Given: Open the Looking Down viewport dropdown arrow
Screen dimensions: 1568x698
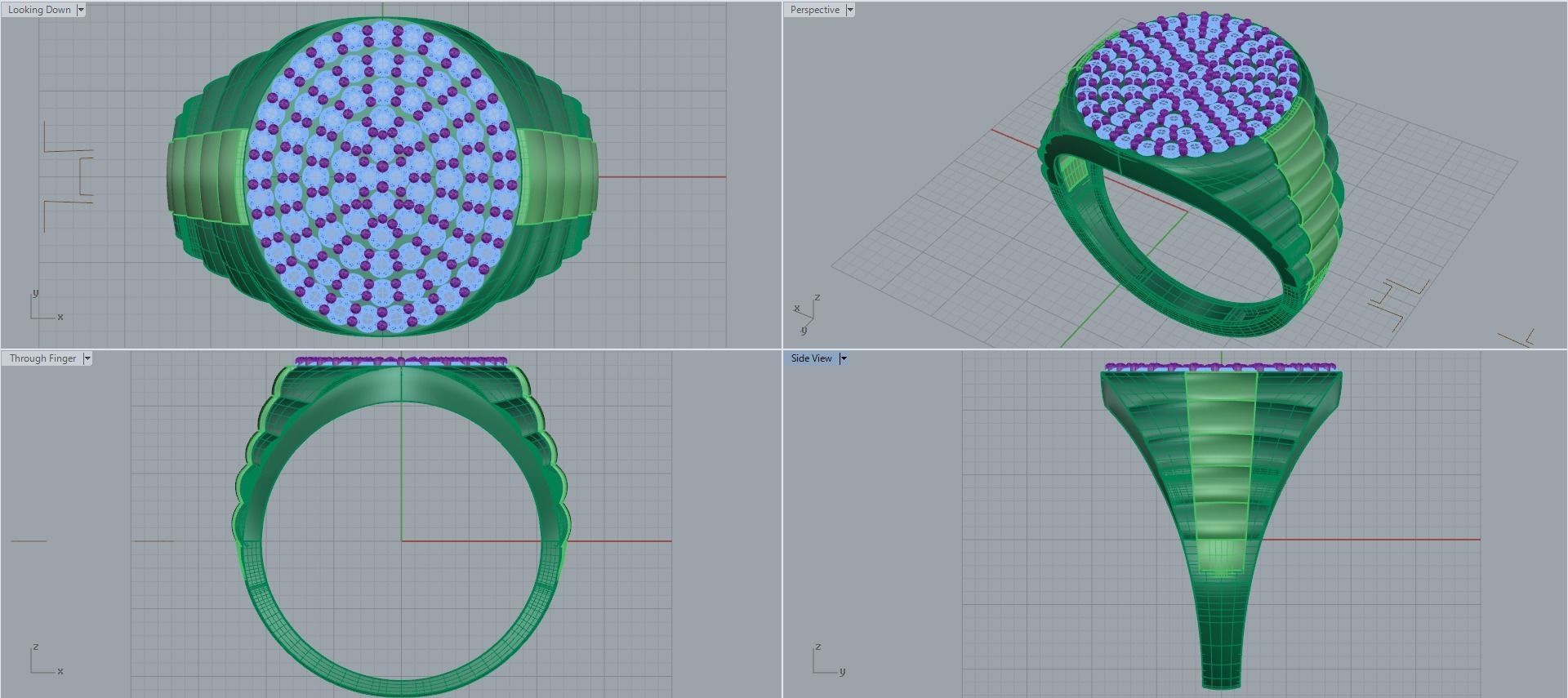Looking at the screenshot, I should tap(81, 10).
